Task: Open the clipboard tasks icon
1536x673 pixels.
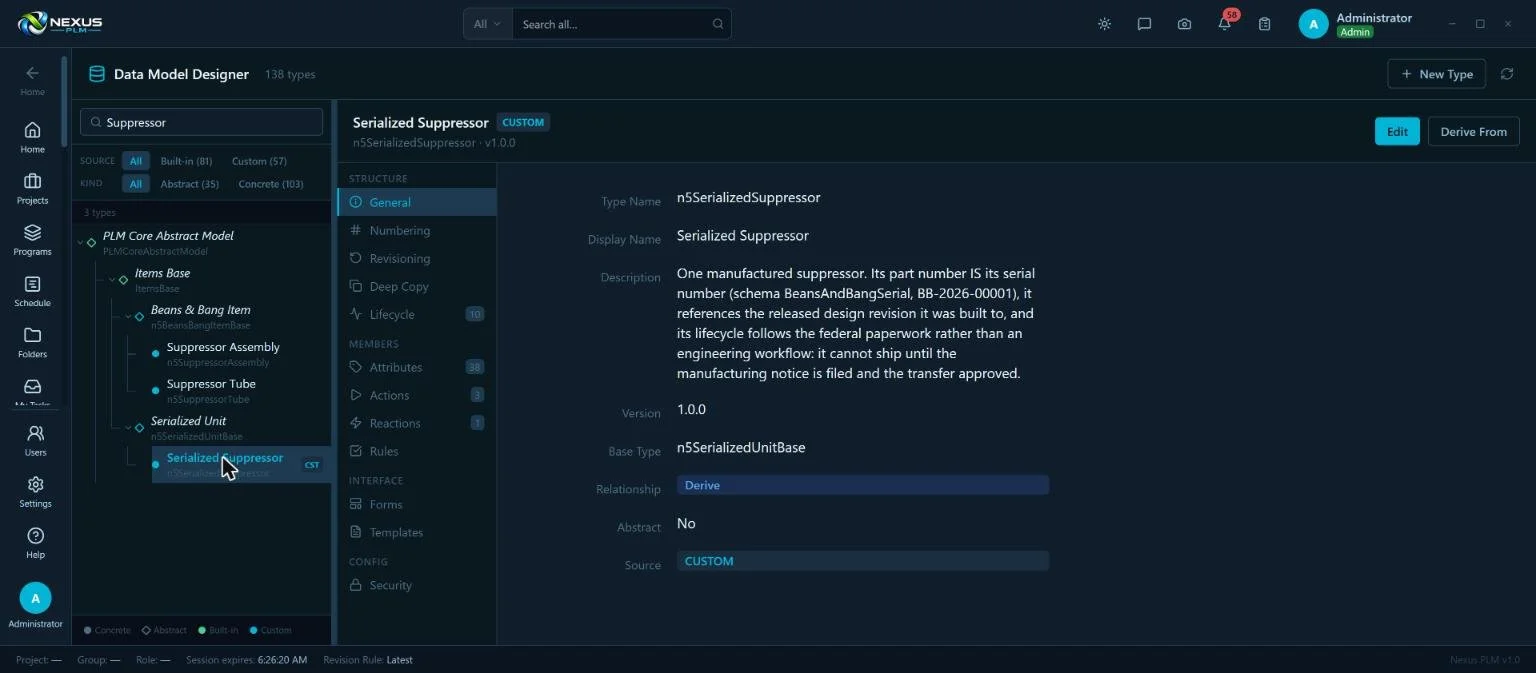Action: point(1264,24)
